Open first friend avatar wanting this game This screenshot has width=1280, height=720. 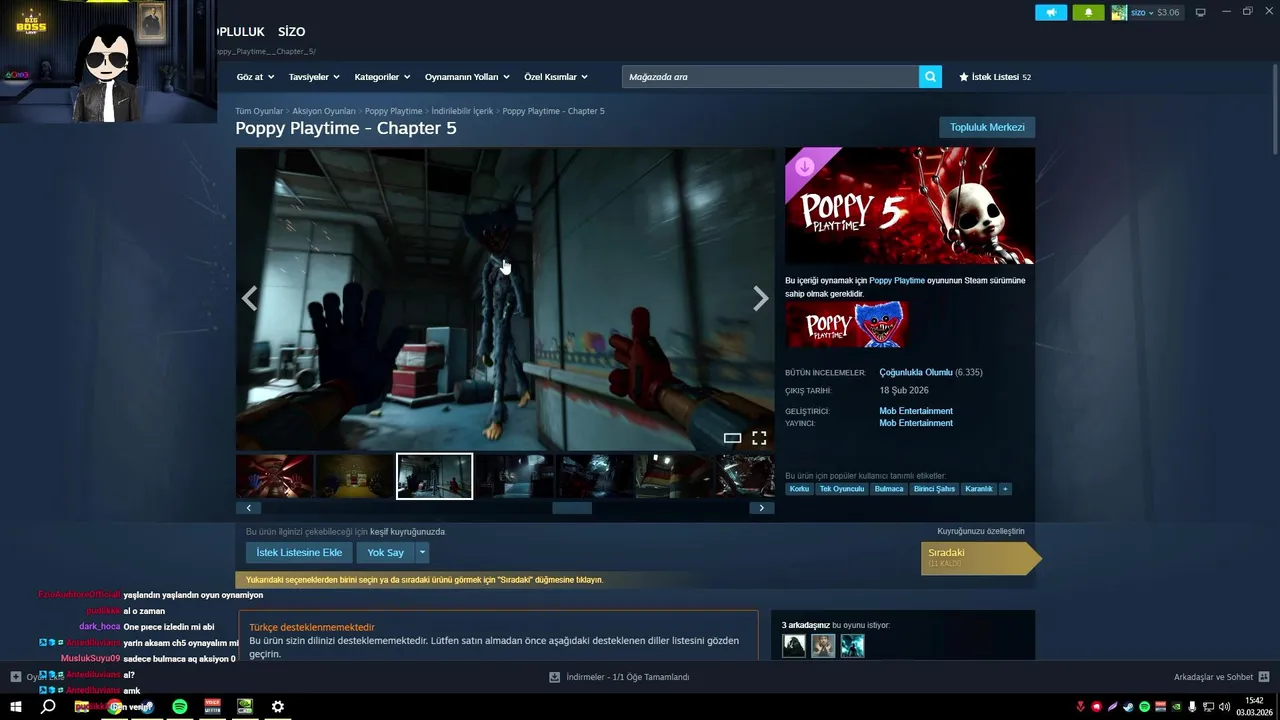[x=794, y=646]
